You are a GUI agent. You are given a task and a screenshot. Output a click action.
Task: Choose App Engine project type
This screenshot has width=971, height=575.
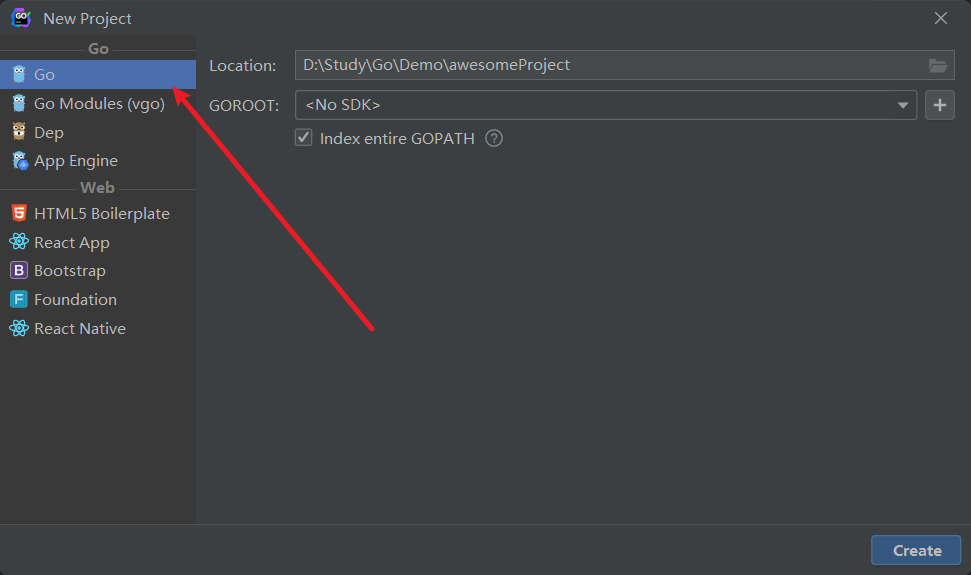coord(98,161)
